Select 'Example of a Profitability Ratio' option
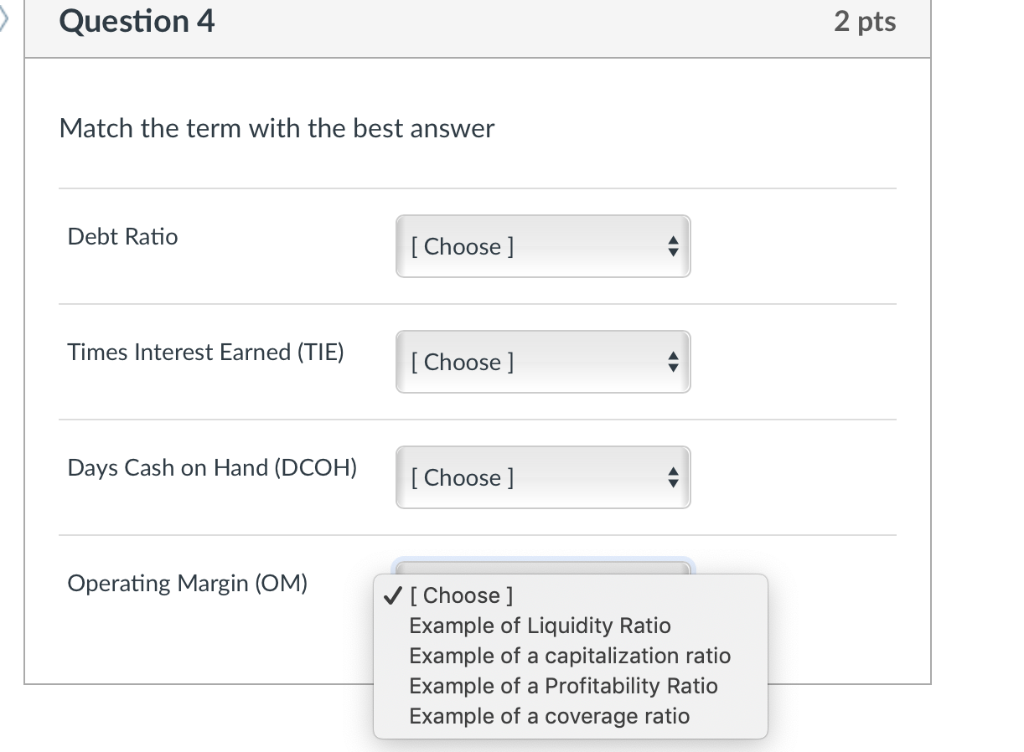Image resolution: width=1024 pixels, height=752 pixels. point(562,686)
